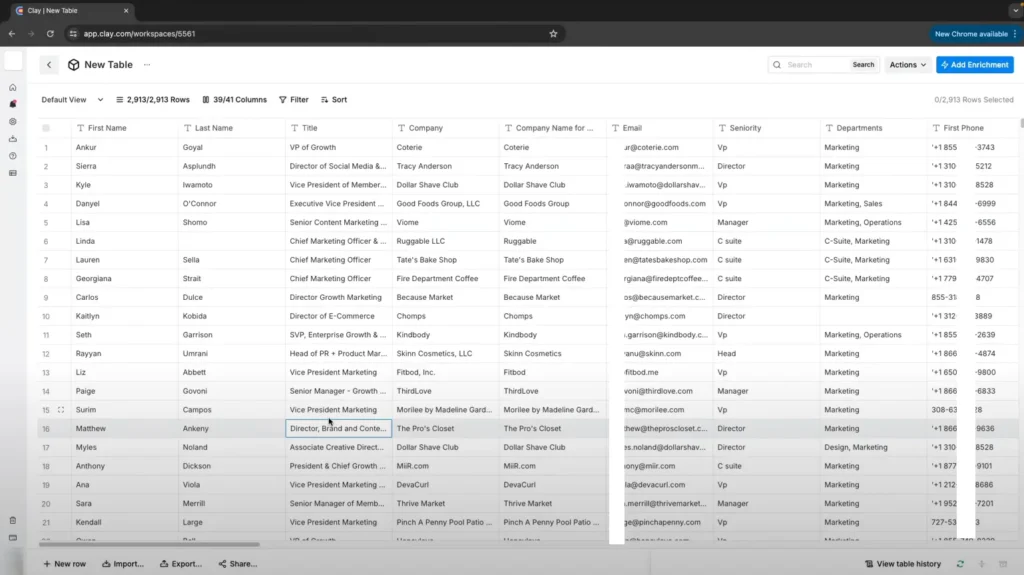The height and width of the screenshot is (575, 1024).
Task: Click the First Phone column header
Action: tap(973, 128)
